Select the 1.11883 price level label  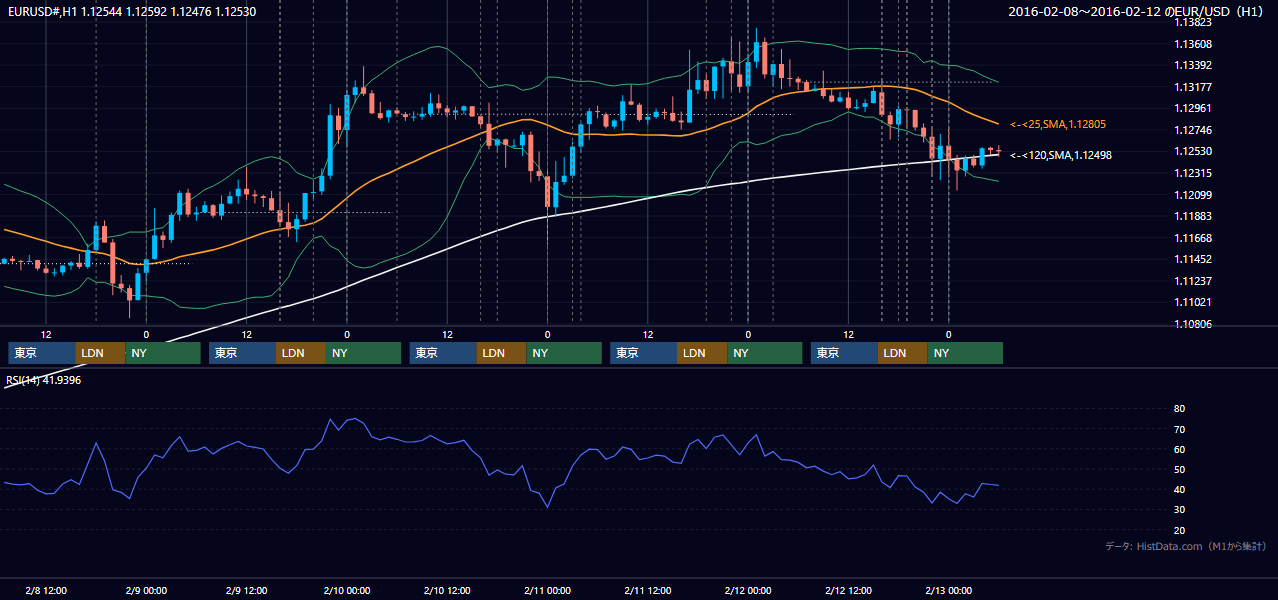click(x=1193, y=216)
